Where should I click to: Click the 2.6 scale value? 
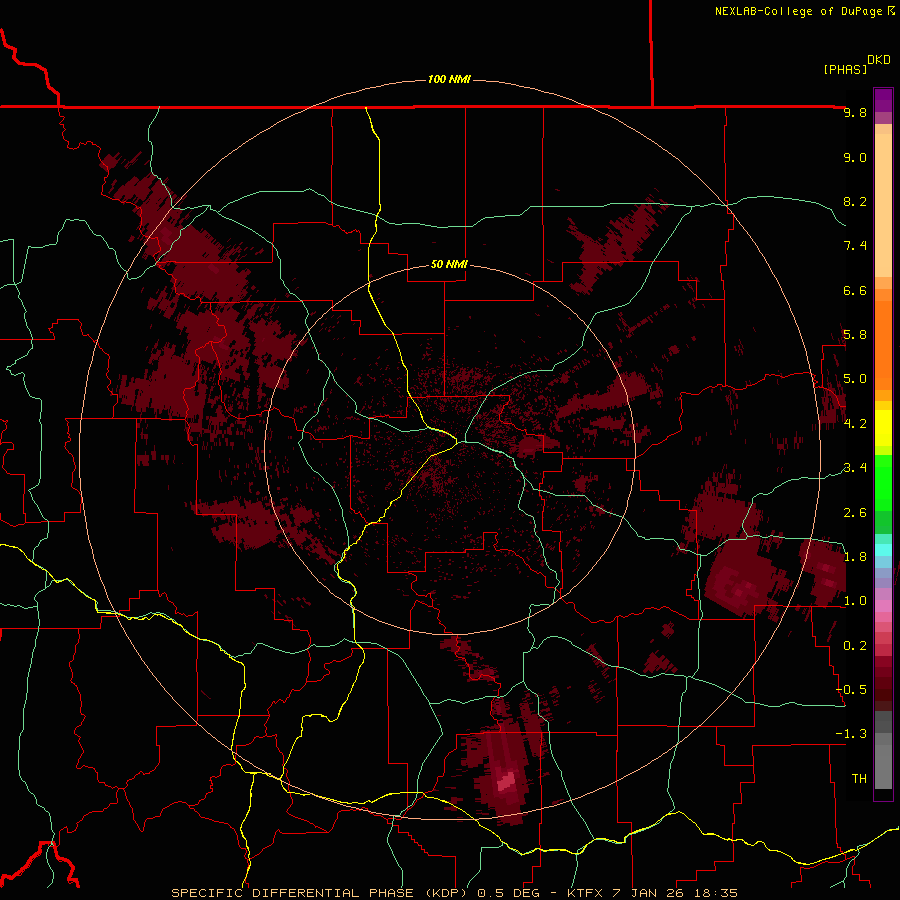[x=855, y=513]
